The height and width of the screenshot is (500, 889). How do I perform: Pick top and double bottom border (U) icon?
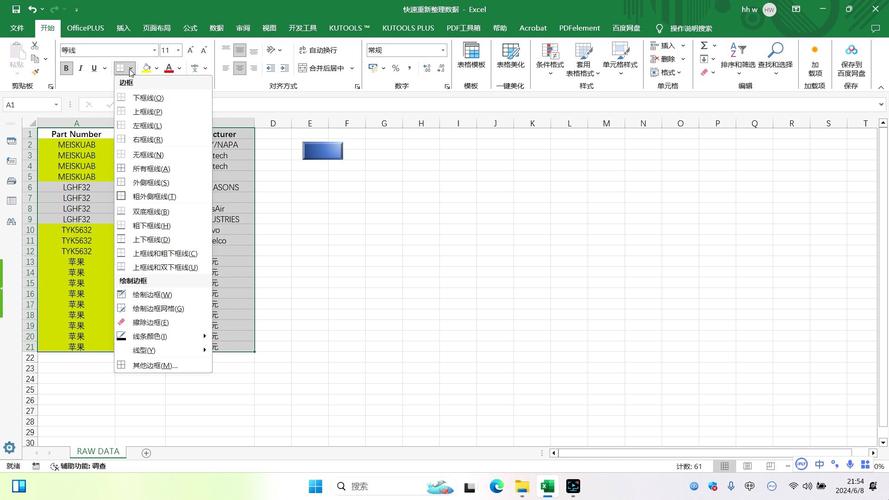[121, 267]
